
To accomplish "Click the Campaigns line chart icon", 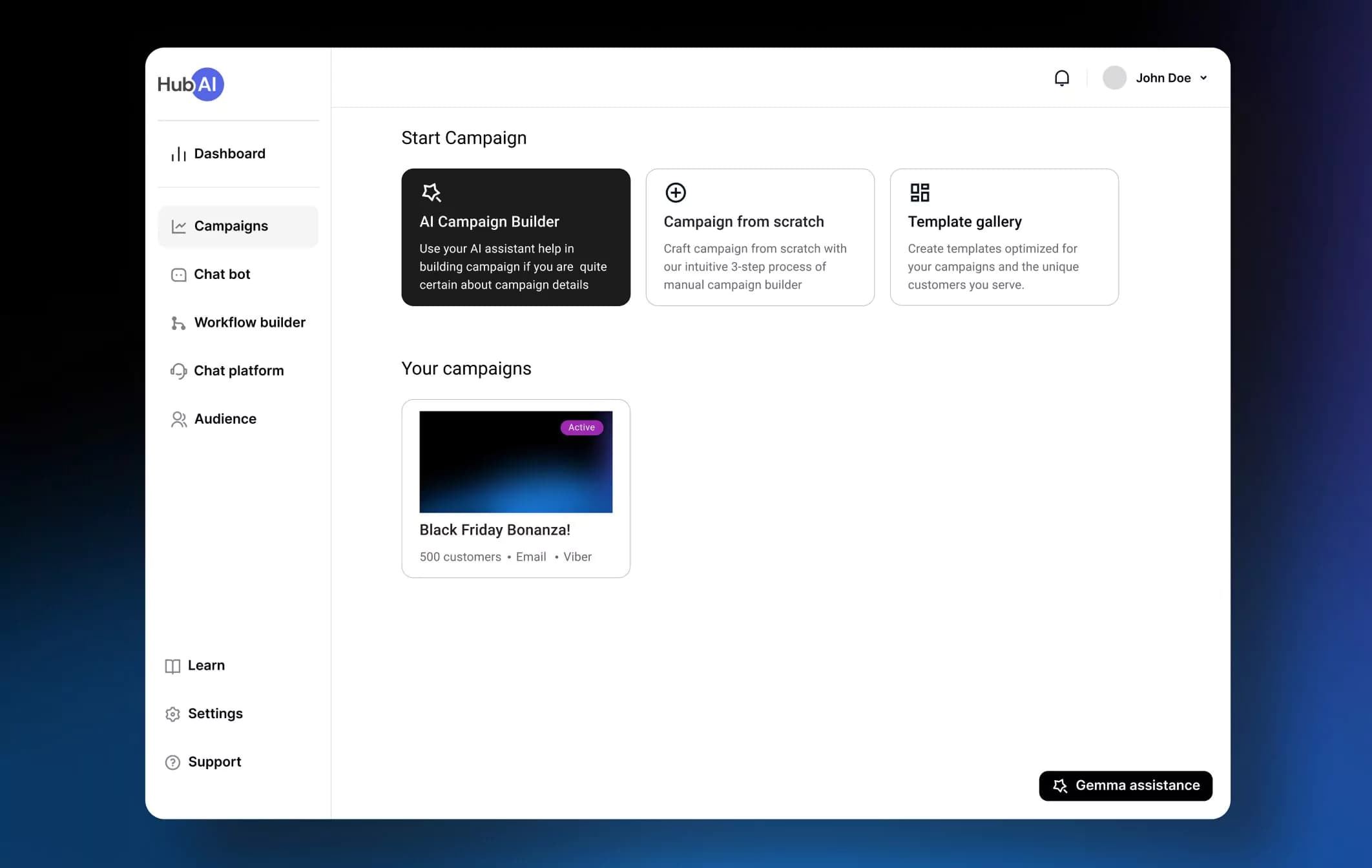I will click(x=178, y=226).
